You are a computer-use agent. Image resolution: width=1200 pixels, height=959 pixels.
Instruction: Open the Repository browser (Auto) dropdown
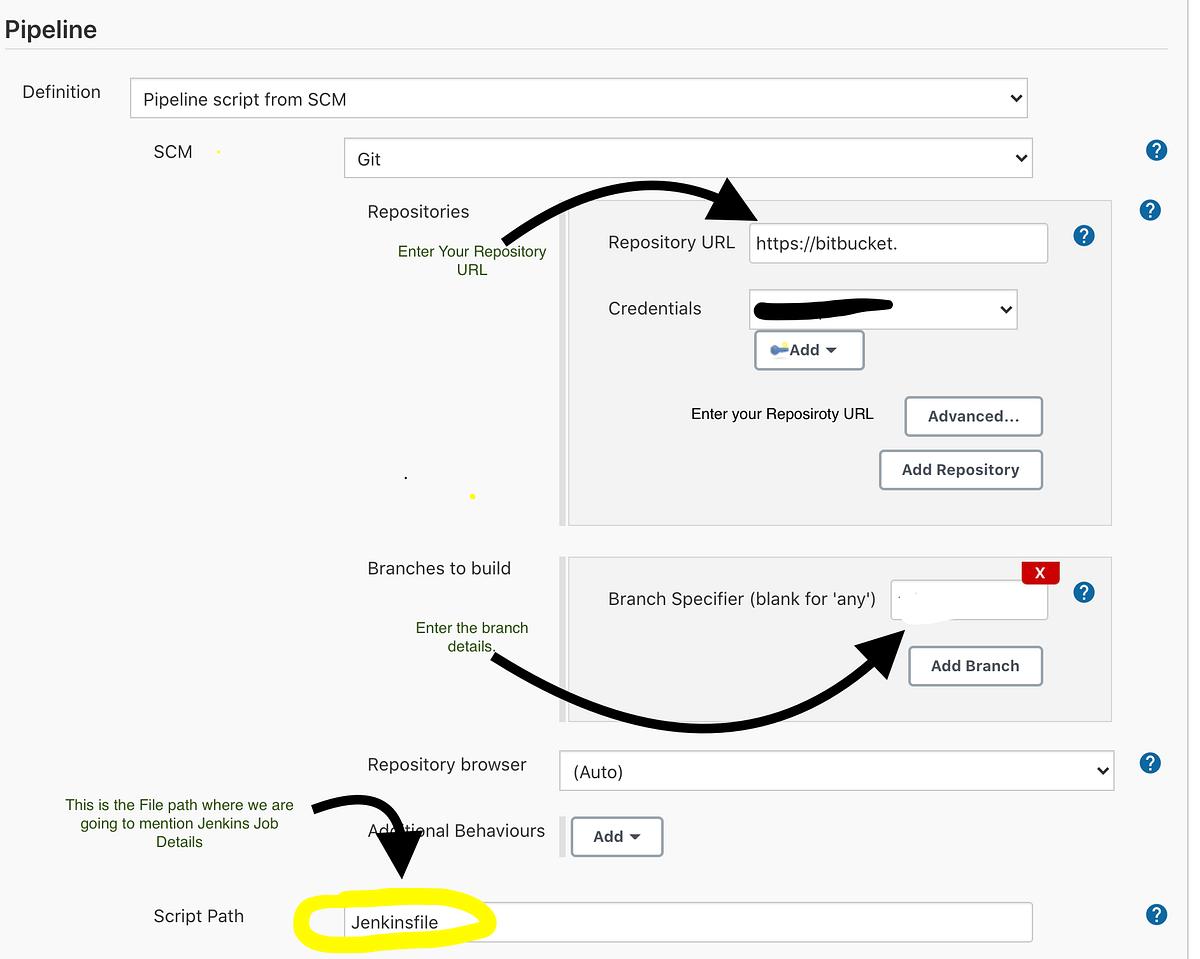837,771
